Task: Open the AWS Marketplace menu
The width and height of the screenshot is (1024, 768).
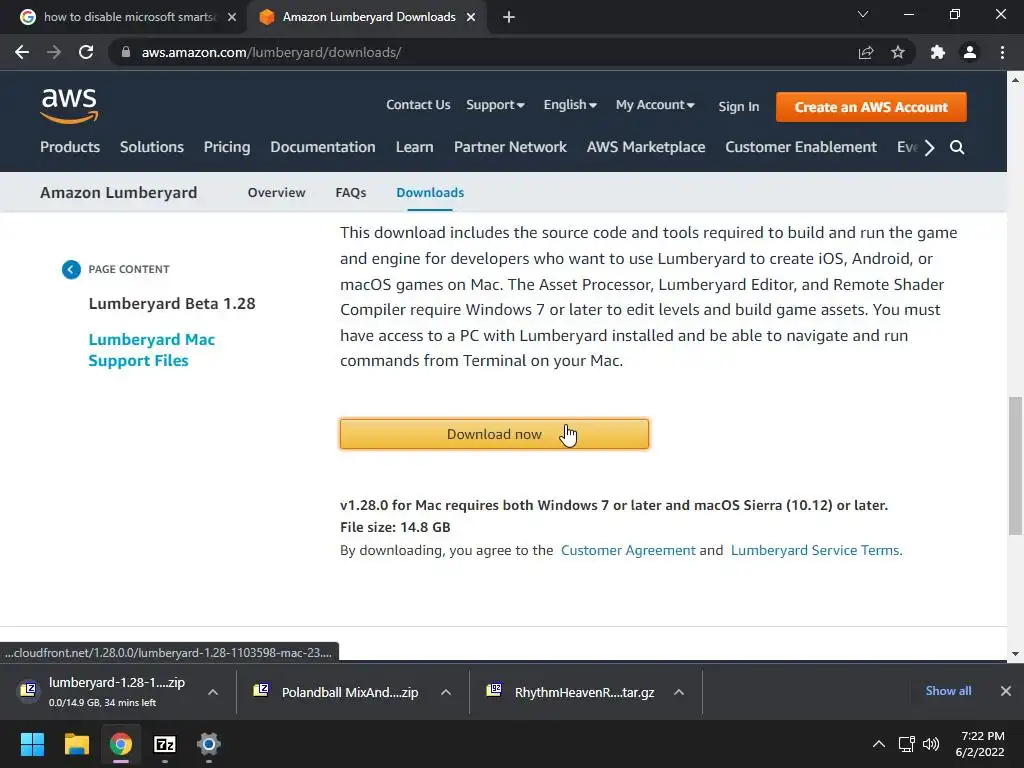Action: pos(646,147)
